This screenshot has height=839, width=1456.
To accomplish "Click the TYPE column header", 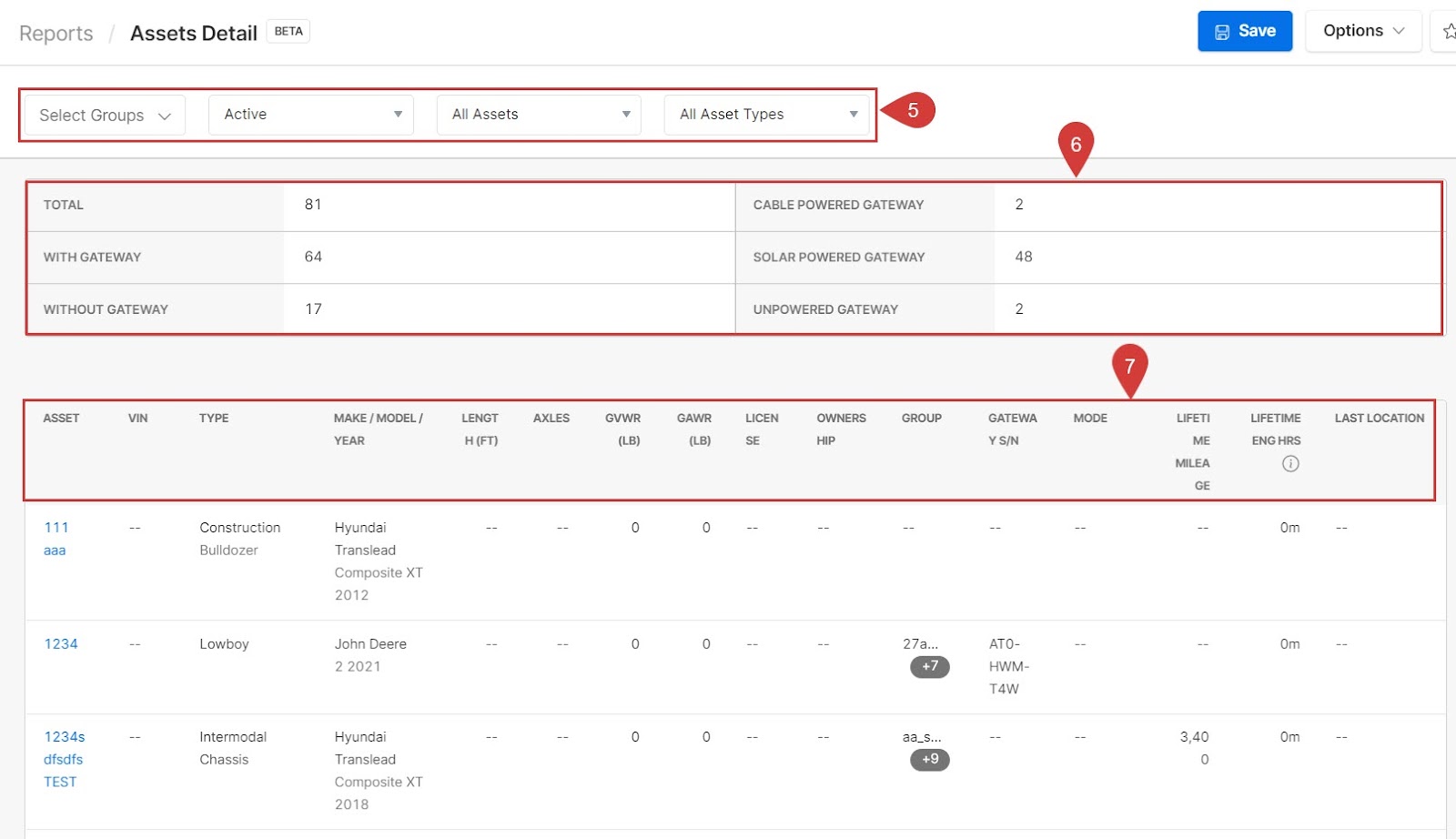I will coord(214,419).
